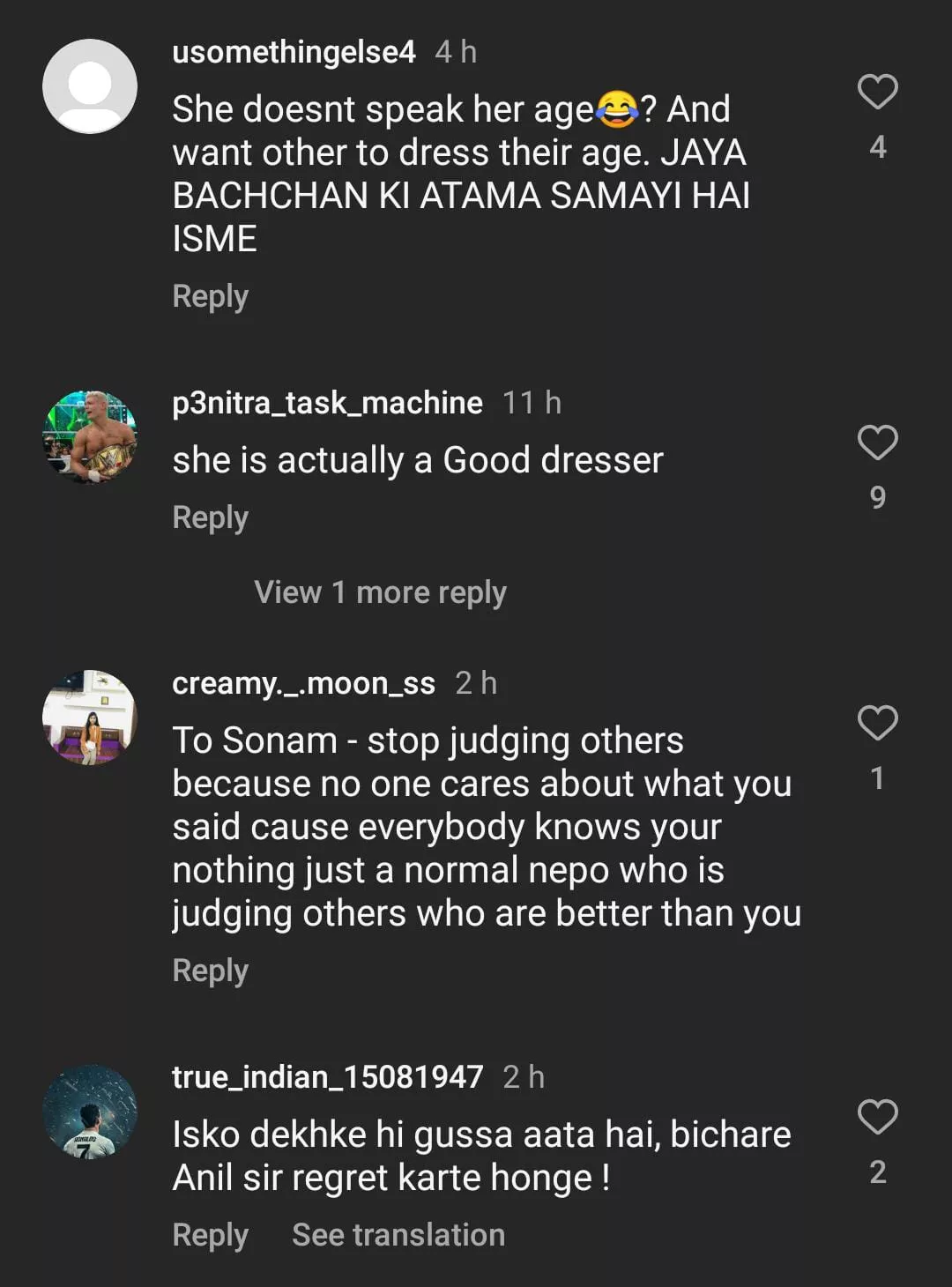Viewport: 952px width, 1287px height.
Task: Open p3nitra_task_machine username link
Action: click(x=327, y=403)
